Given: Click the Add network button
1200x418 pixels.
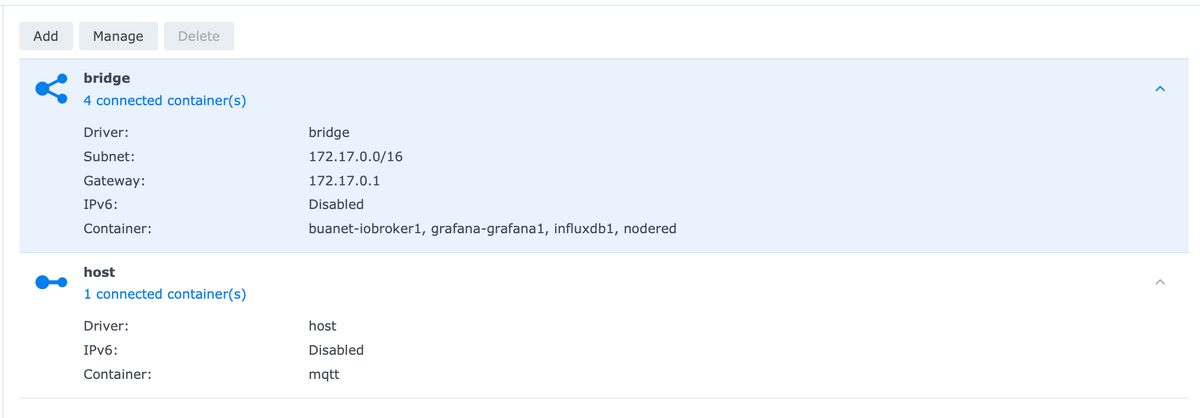Looking at the screenshot, I should click(46, 36).
